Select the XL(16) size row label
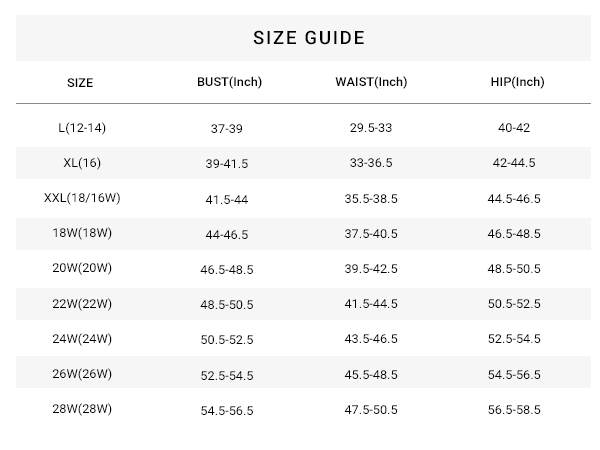600x450 pixels. [x=82, y=163]
